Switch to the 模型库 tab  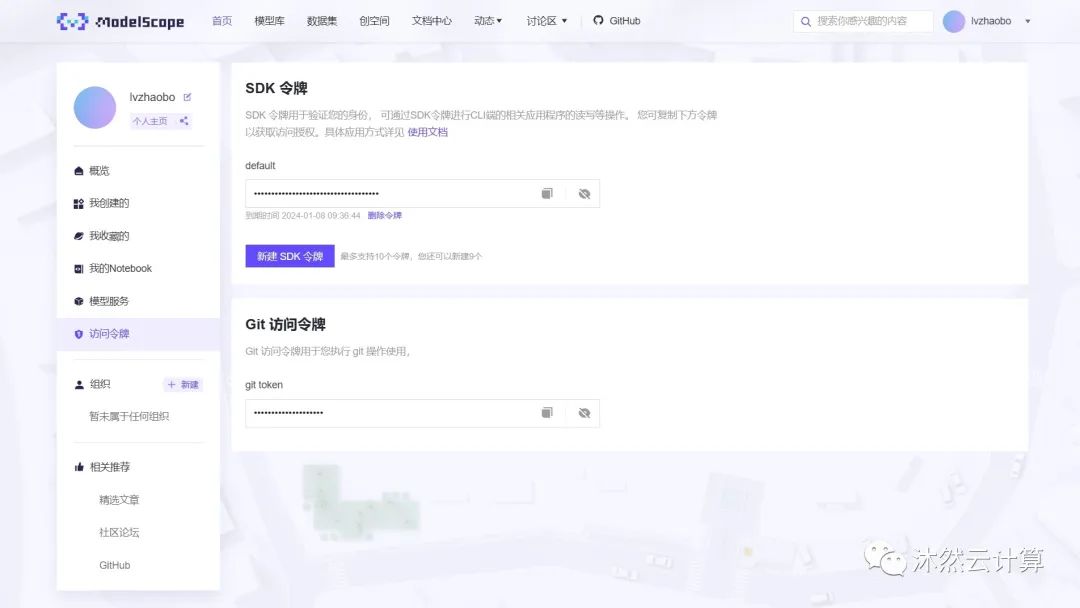pyautogui.click(x=268, y=20)
